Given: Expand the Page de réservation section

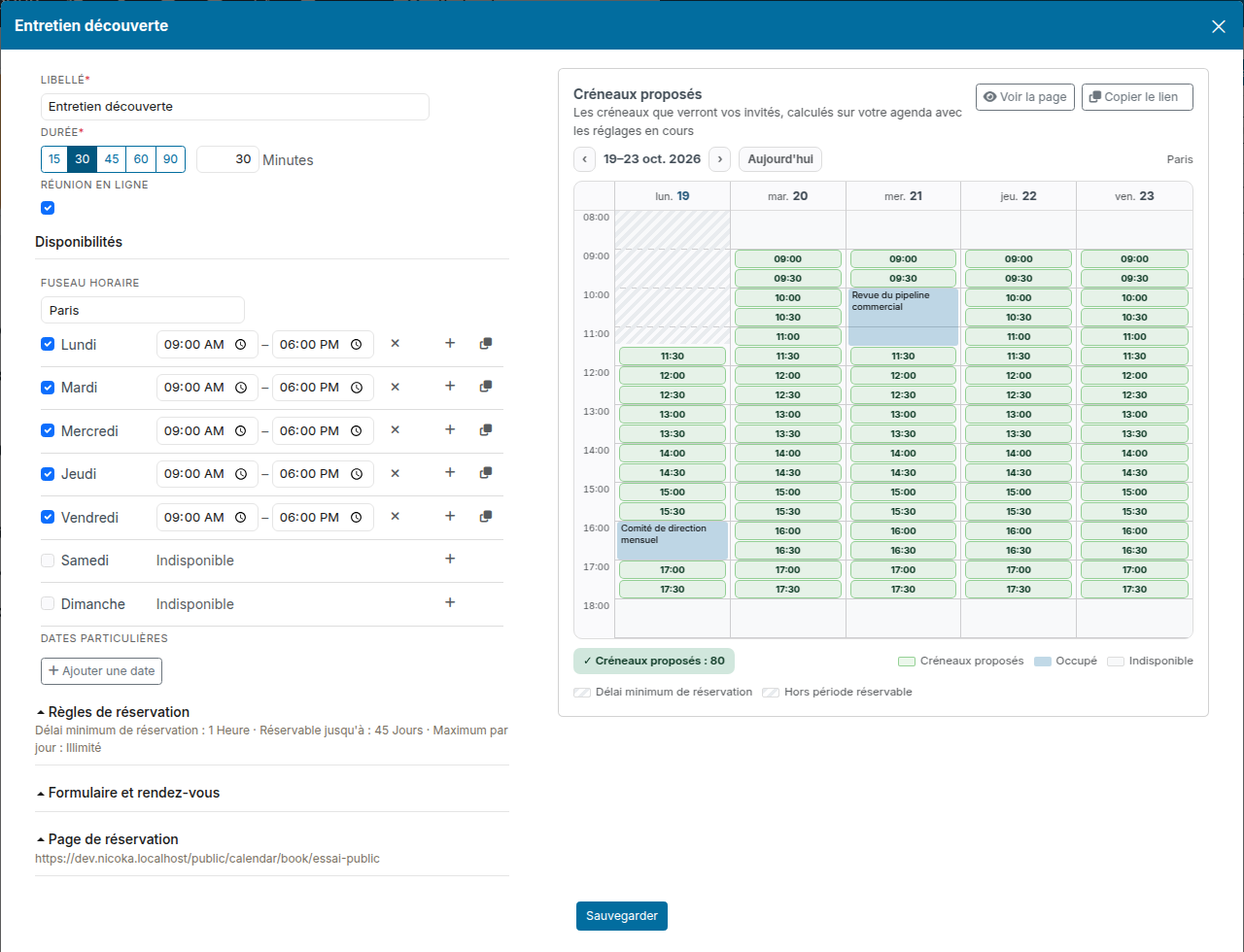Looking at the screenshot, I should [x=107, y=839].
